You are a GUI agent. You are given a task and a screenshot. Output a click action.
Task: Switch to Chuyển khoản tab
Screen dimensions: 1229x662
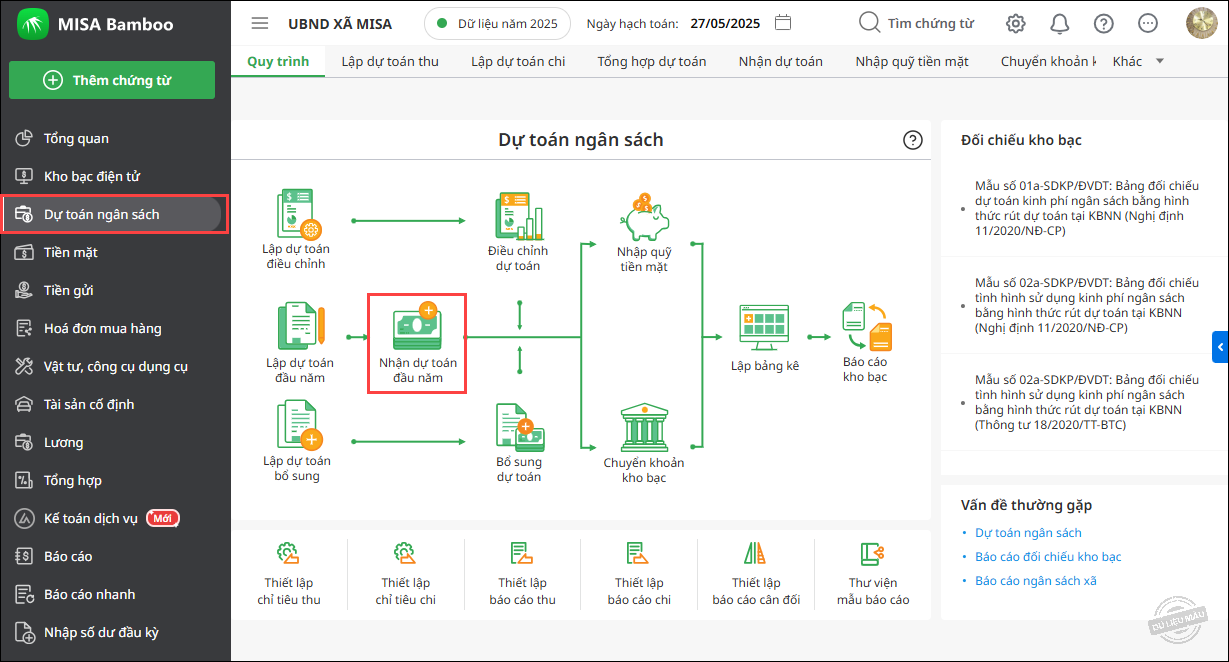[1047, 61]
